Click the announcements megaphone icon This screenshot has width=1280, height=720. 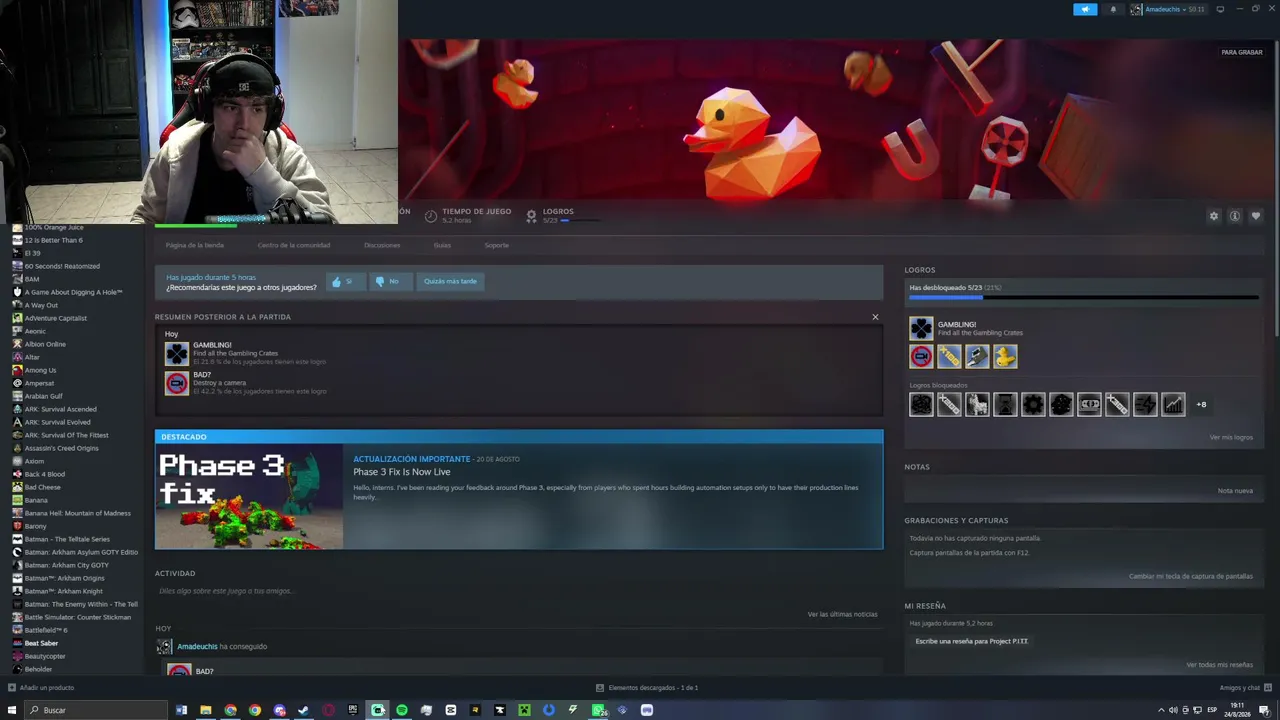pos(1085,9)
